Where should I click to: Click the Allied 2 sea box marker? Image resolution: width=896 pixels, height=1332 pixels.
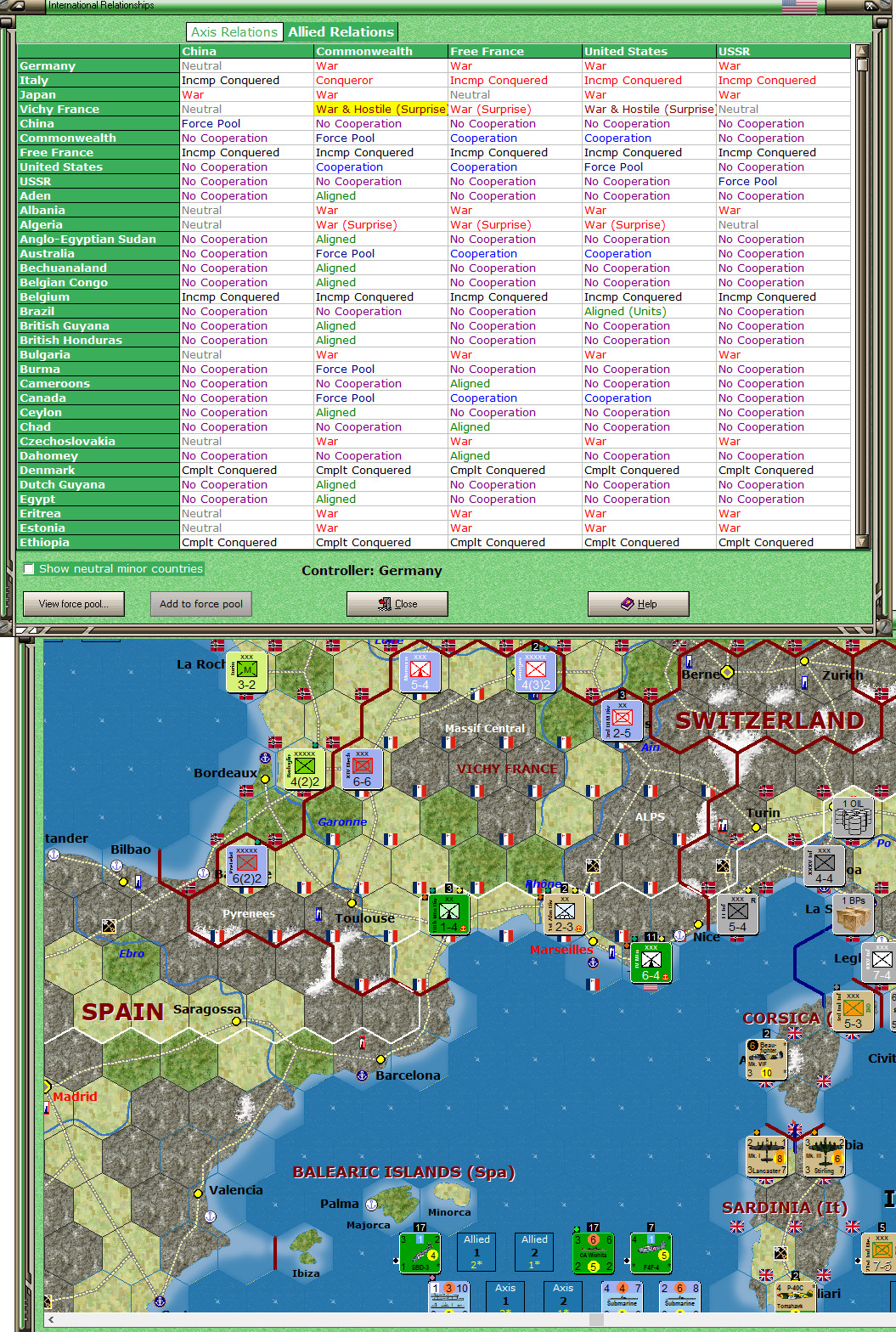click(x=535, y=1252)
